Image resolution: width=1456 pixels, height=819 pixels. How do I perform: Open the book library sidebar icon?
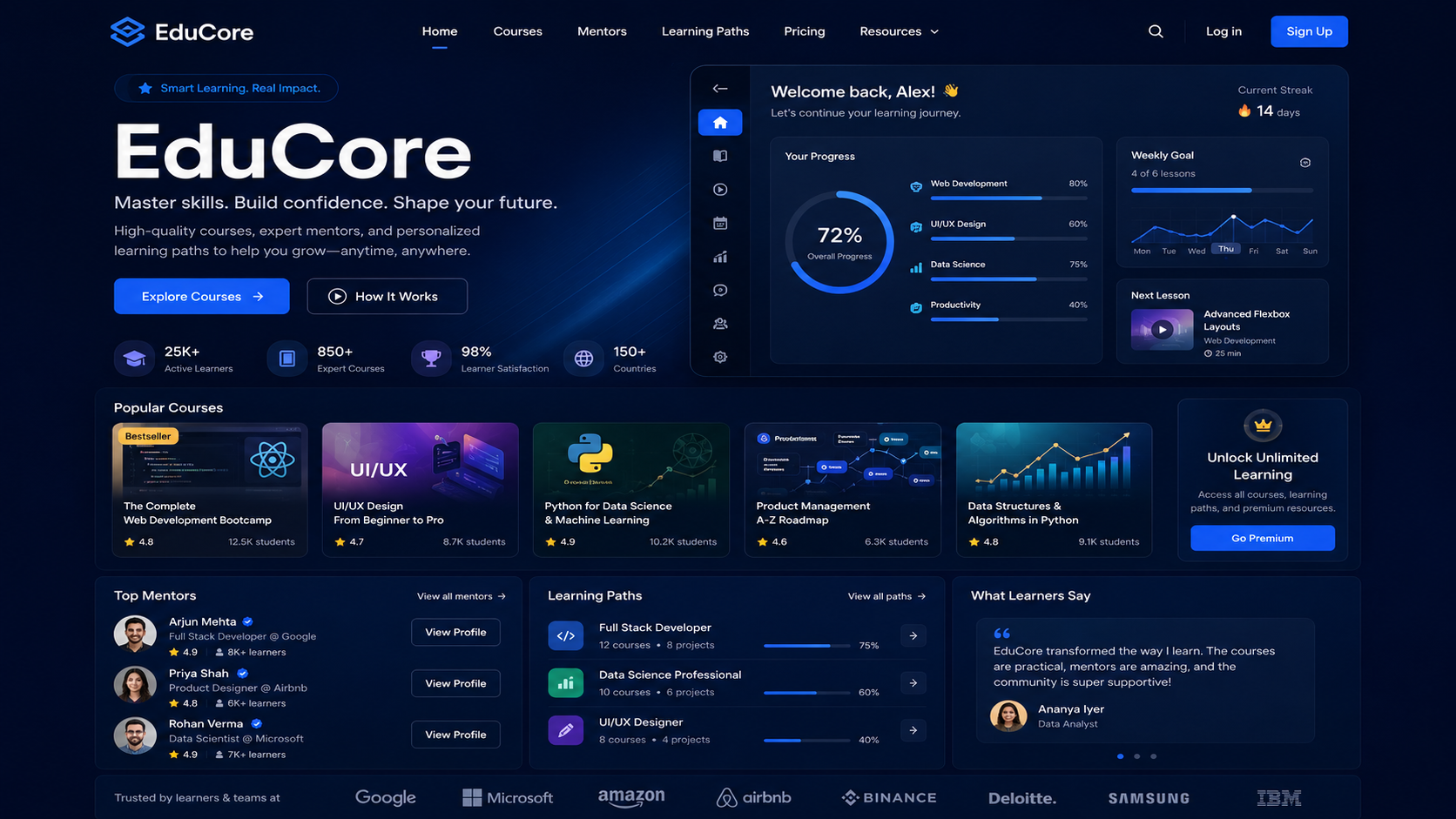[x=720, y=156]
